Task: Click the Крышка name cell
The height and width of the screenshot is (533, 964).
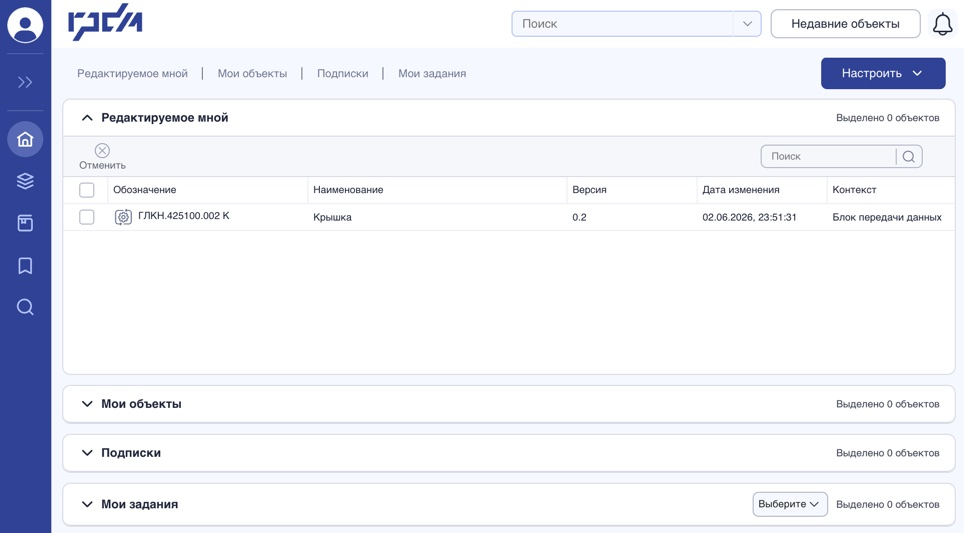Action: (332, 217)
